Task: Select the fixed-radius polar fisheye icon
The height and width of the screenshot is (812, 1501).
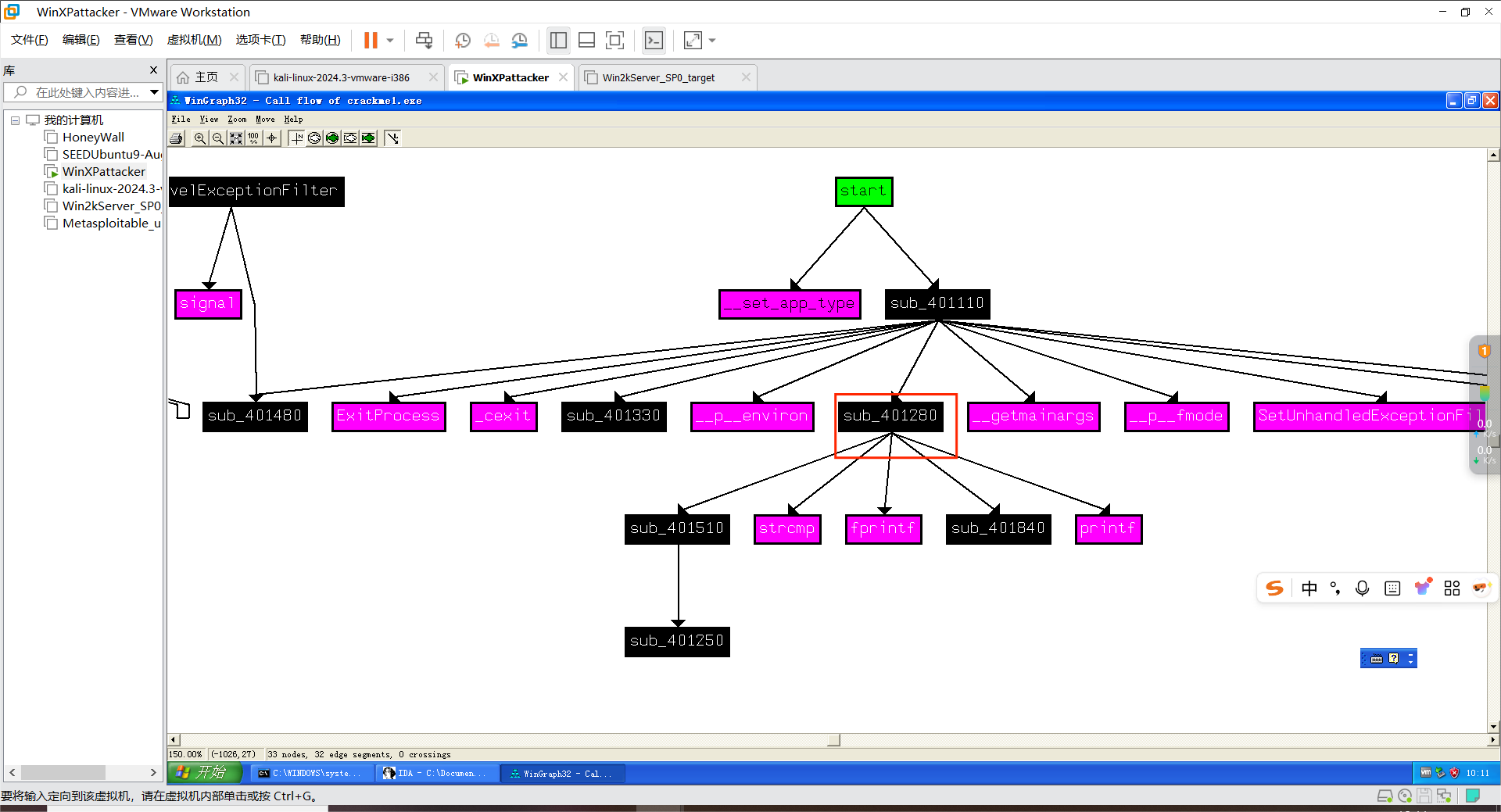Action: pos(332,138)
